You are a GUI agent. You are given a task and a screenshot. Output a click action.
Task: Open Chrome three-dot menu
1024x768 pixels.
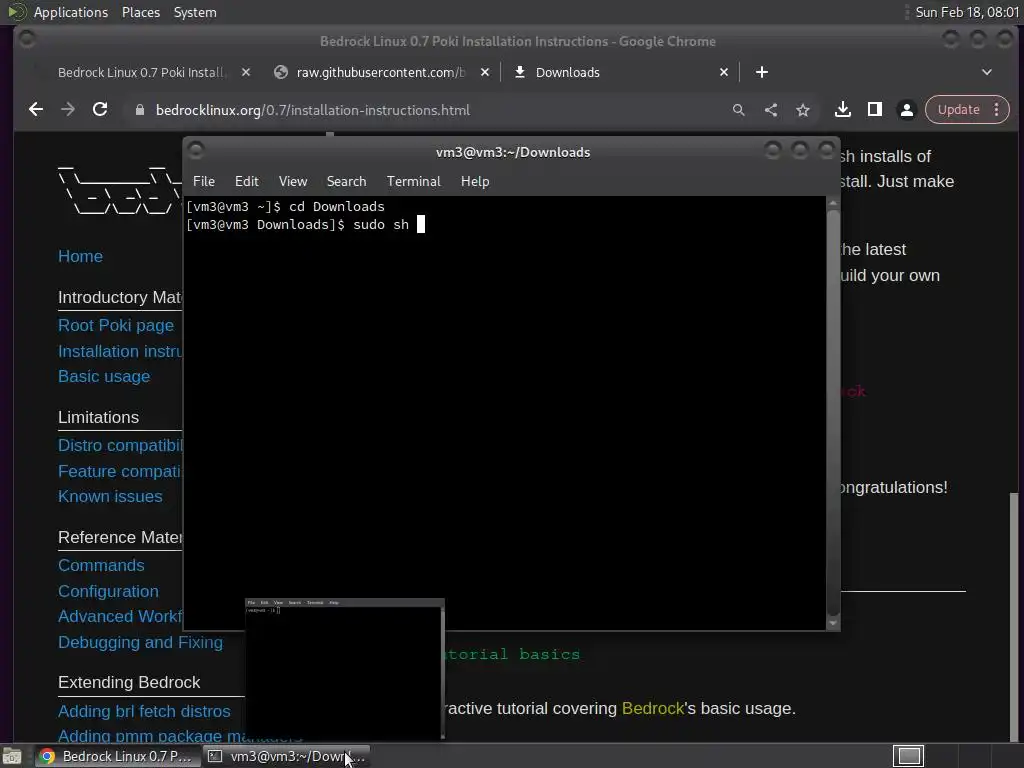(997, 110)
